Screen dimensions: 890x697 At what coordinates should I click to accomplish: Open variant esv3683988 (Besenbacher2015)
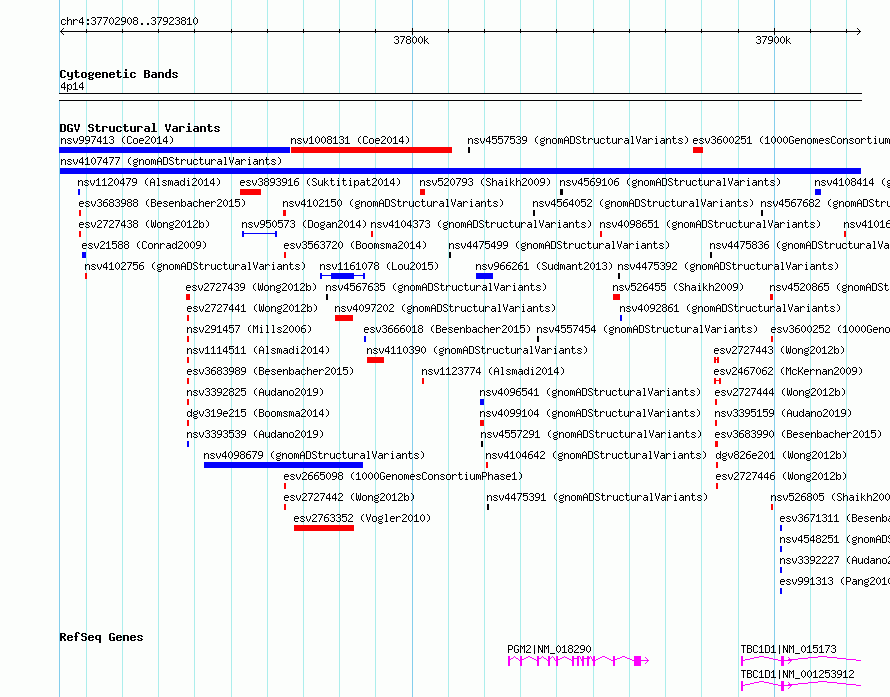point(162,203)
